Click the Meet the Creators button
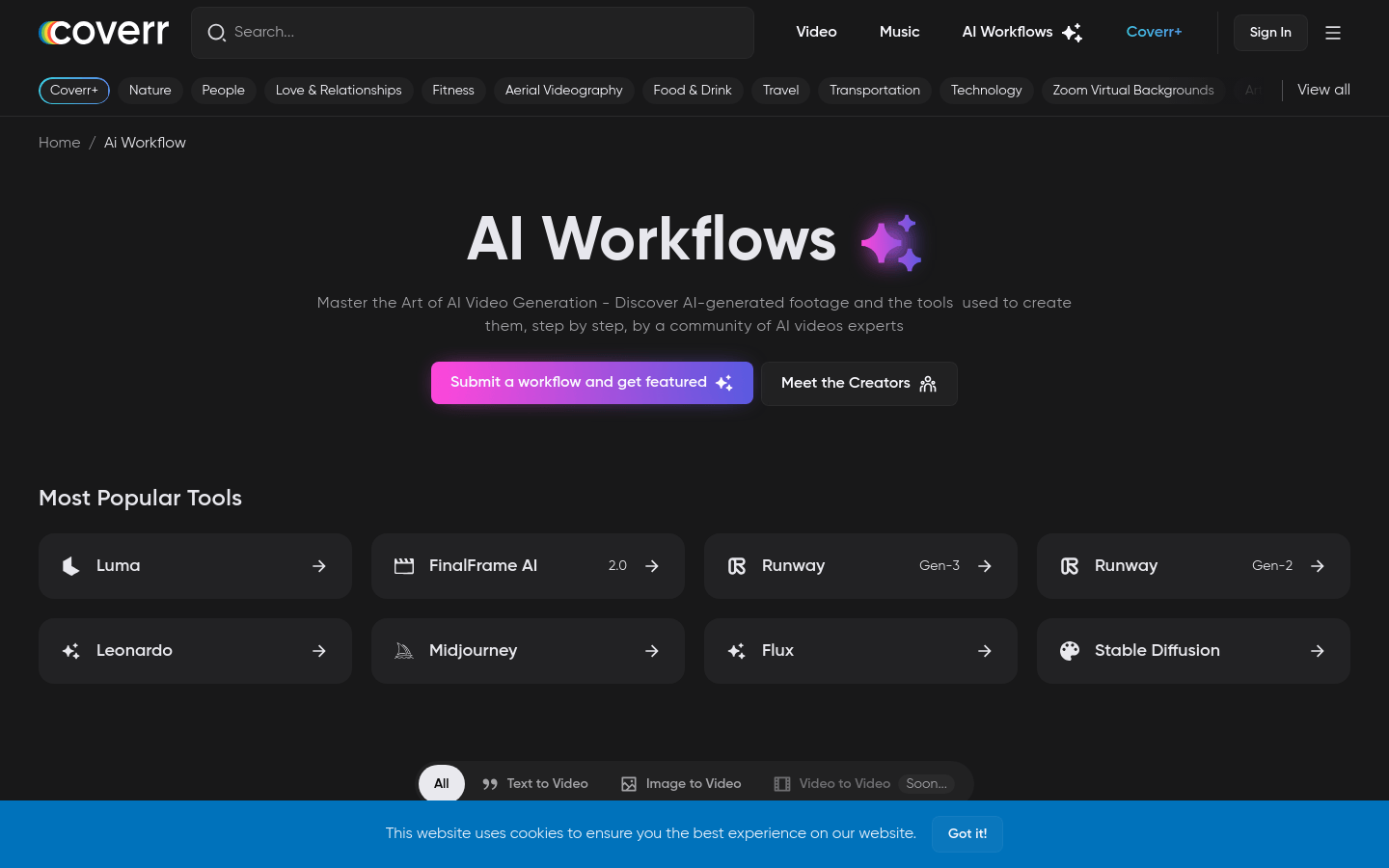1389x868 pixels. point(859,384)
